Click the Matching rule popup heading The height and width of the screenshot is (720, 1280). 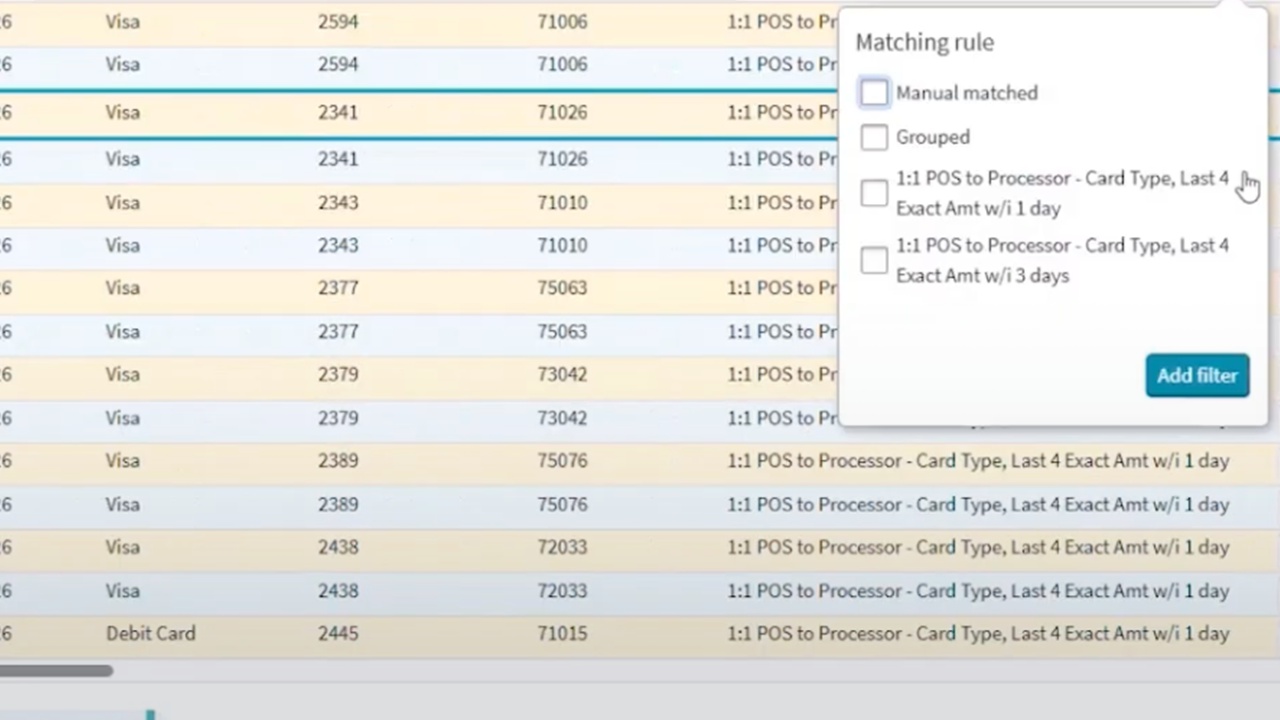coord(925,42)
